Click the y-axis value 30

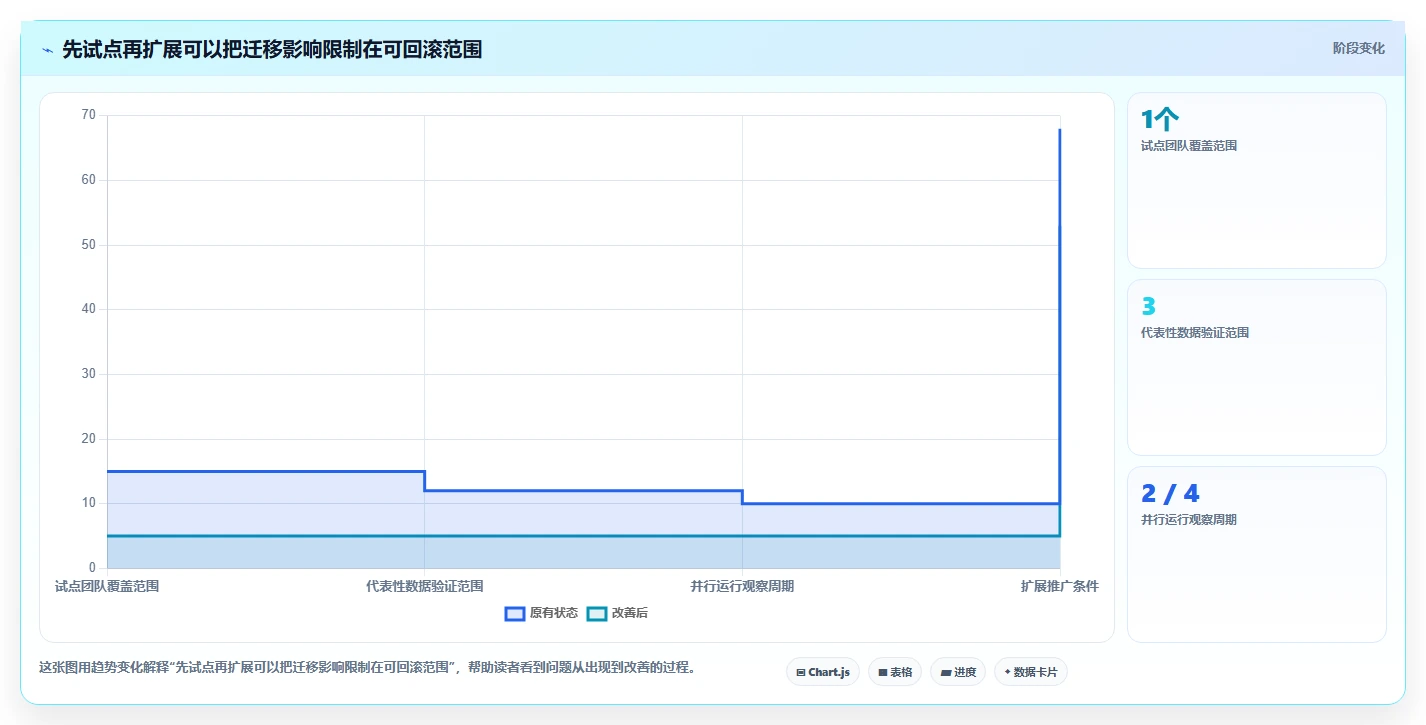(x=88, y=374)
